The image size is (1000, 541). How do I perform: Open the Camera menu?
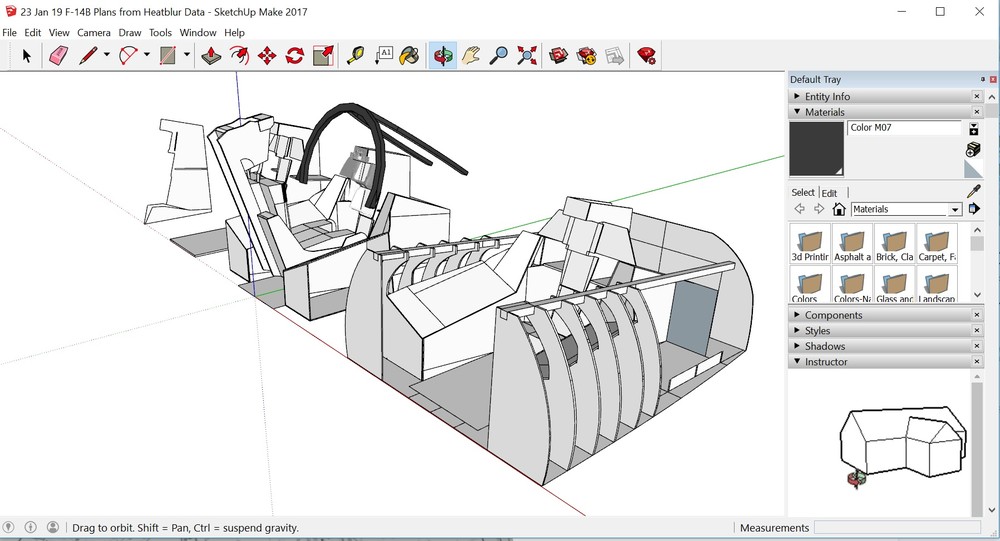tap(94, 33)
